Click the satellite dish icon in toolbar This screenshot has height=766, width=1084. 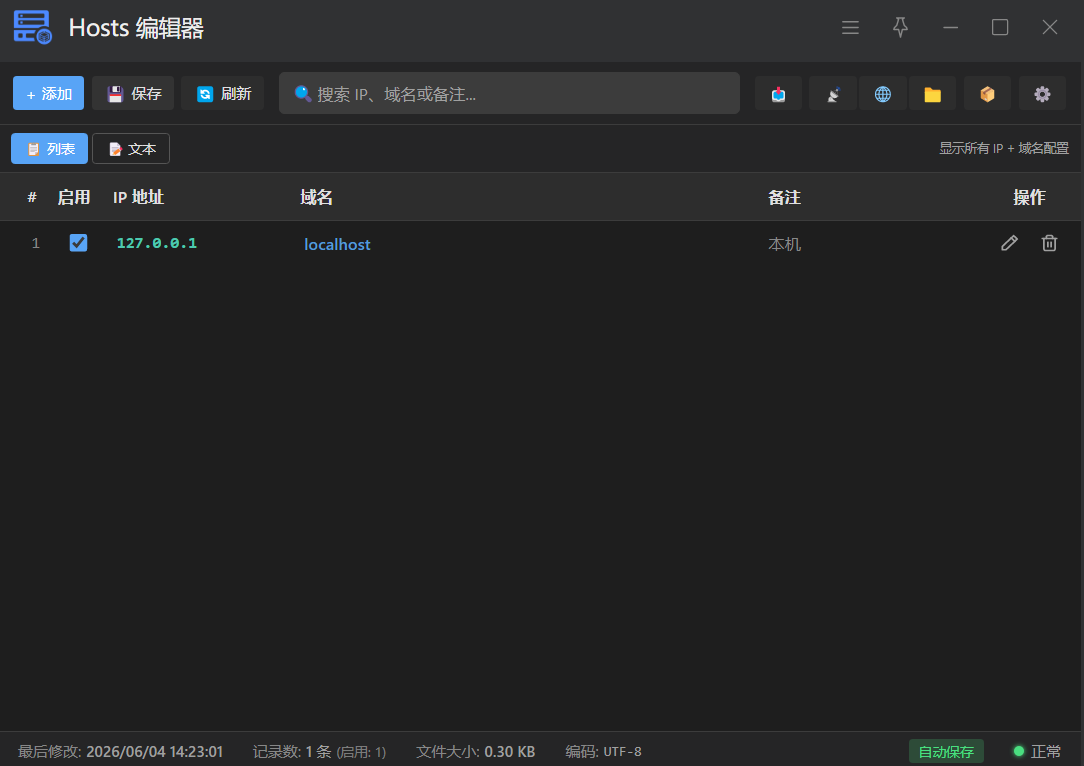click(x=833, y=94)
